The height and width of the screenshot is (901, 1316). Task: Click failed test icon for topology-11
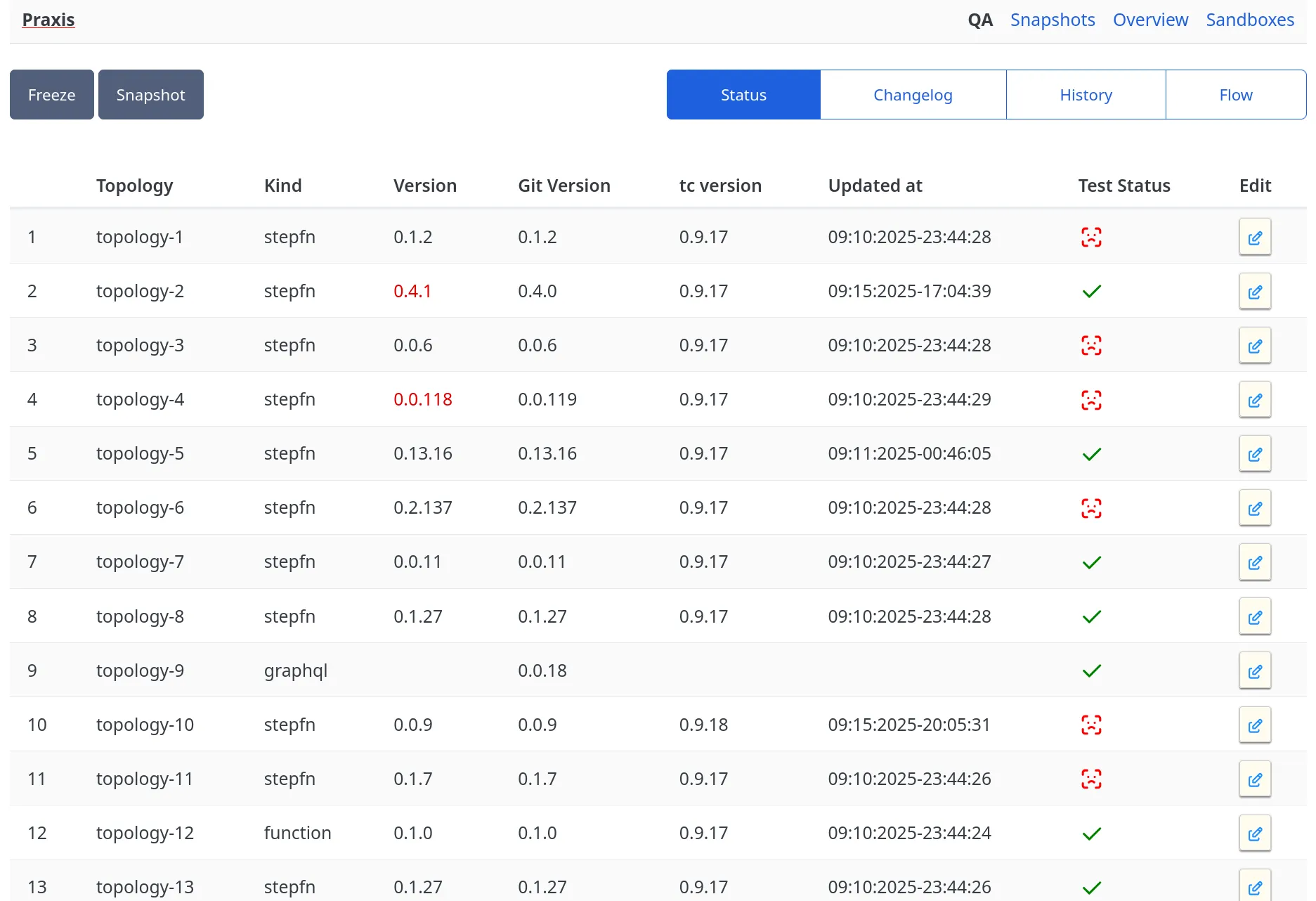(x=1090, y=779)
